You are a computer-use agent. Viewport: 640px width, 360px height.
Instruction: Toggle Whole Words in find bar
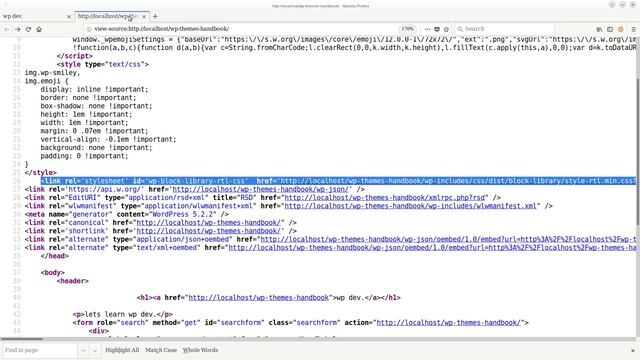point(200,350)
